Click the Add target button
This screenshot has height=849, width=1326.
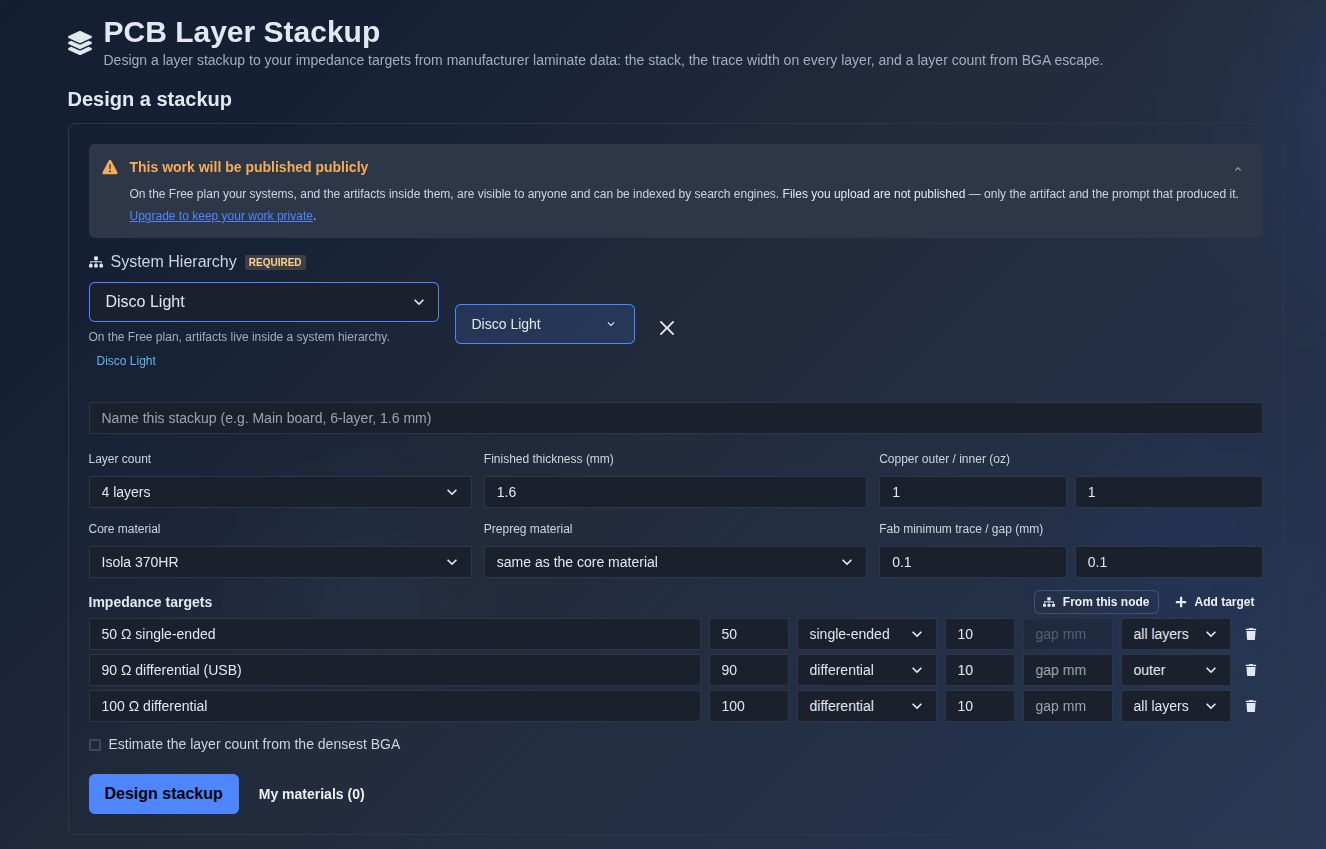click(x=1214, y=602)
